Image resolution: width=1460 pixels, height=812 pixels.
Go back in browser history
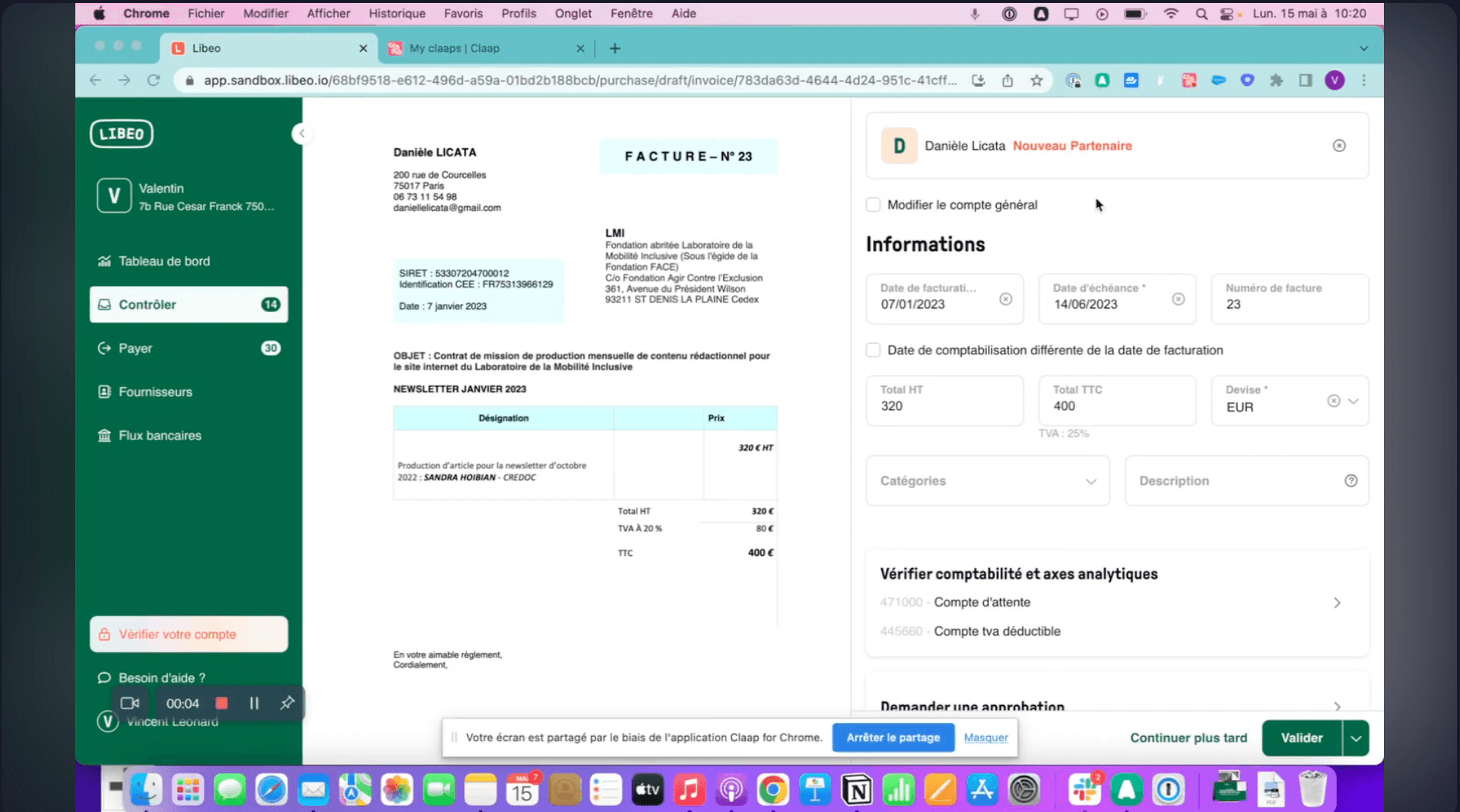point(95,80)
